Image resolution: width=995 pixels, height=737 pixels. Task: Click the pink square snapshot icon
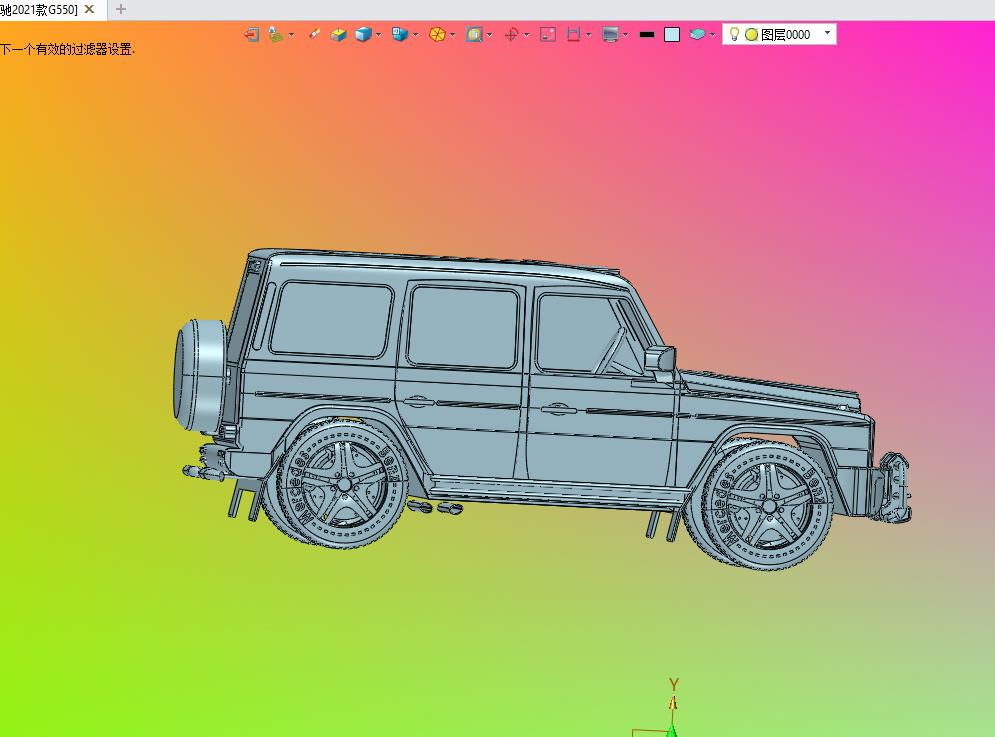(x=548, y=34)
